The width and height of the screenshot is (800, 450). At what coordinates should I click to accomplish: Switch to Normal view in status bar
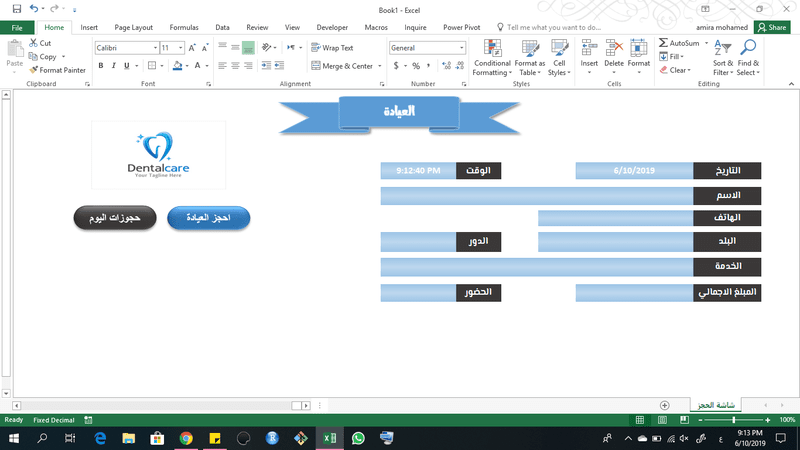640,420
